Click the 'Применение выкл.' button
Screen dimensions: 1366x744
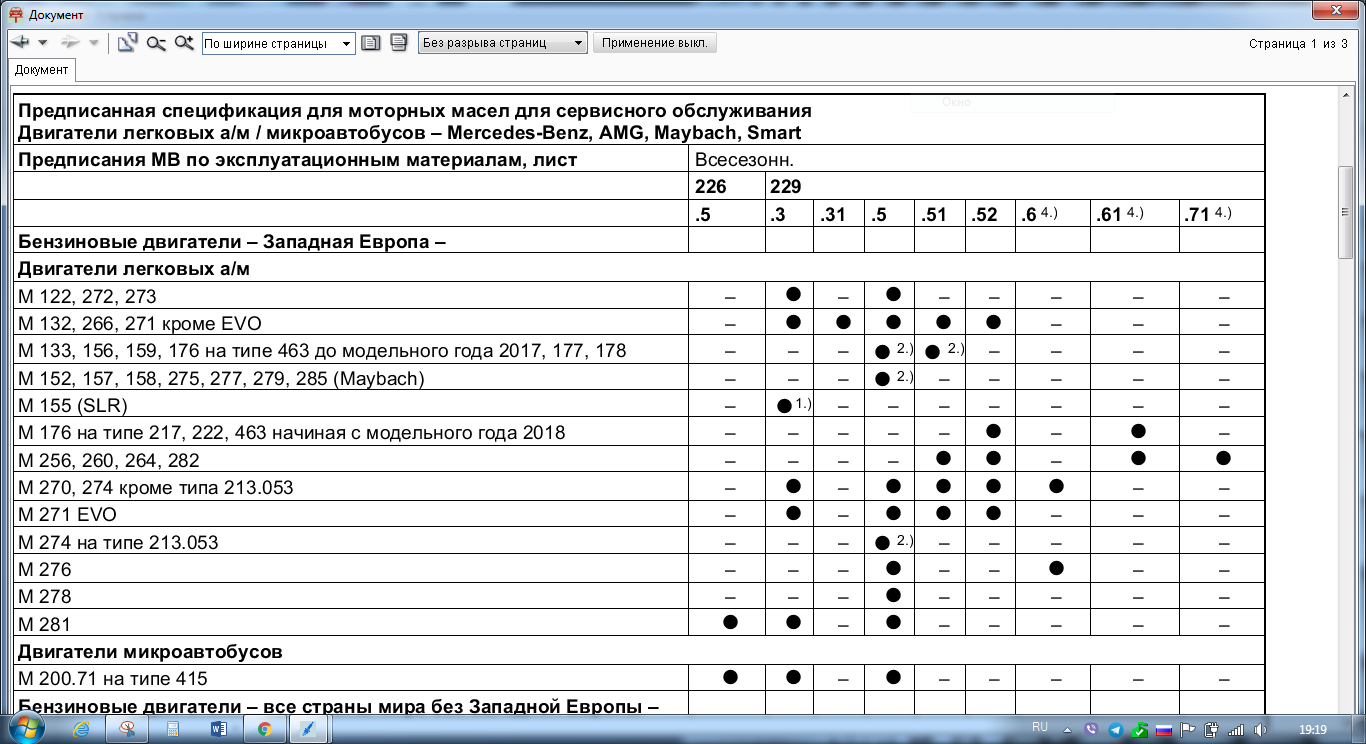654,43
